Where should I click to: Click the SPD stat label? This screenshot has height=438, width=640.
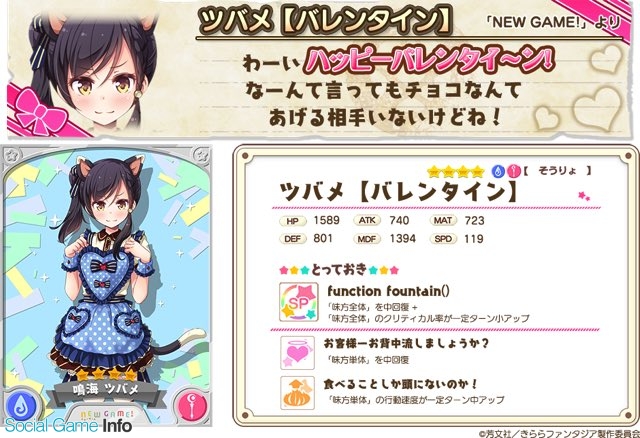click(x=443, y=239)
